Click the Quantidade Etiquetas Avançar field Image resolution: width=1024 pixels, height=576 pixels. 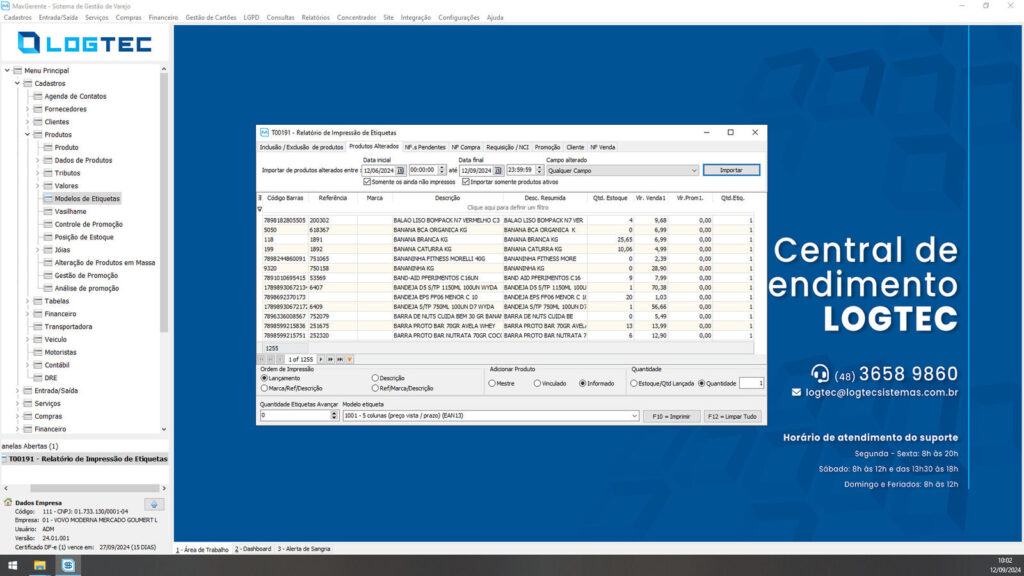pos(299,416)
